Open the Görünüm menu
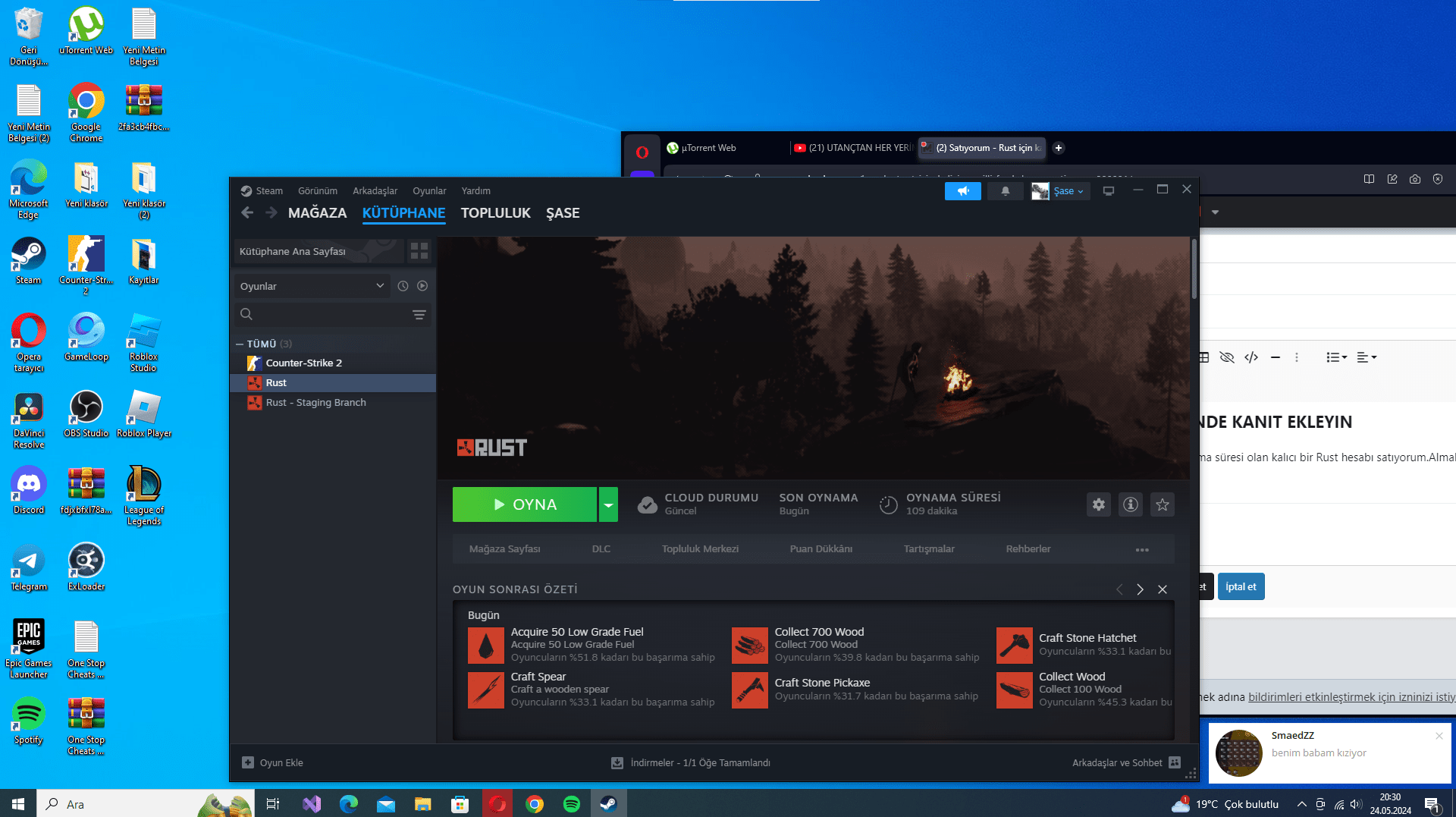The height and width of the screenshot is (817, 1456). pos(318,191)
